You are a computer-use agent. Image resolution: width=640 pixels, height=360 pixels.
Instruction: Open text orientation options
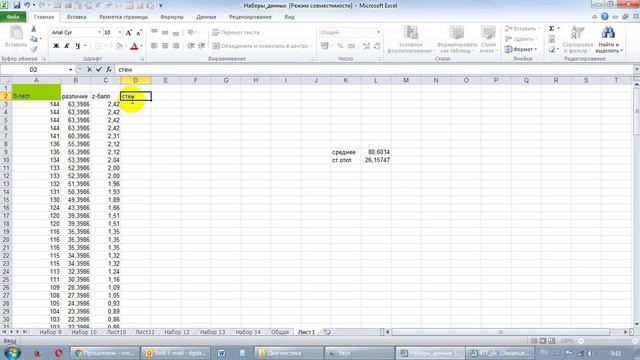(192, 32)
